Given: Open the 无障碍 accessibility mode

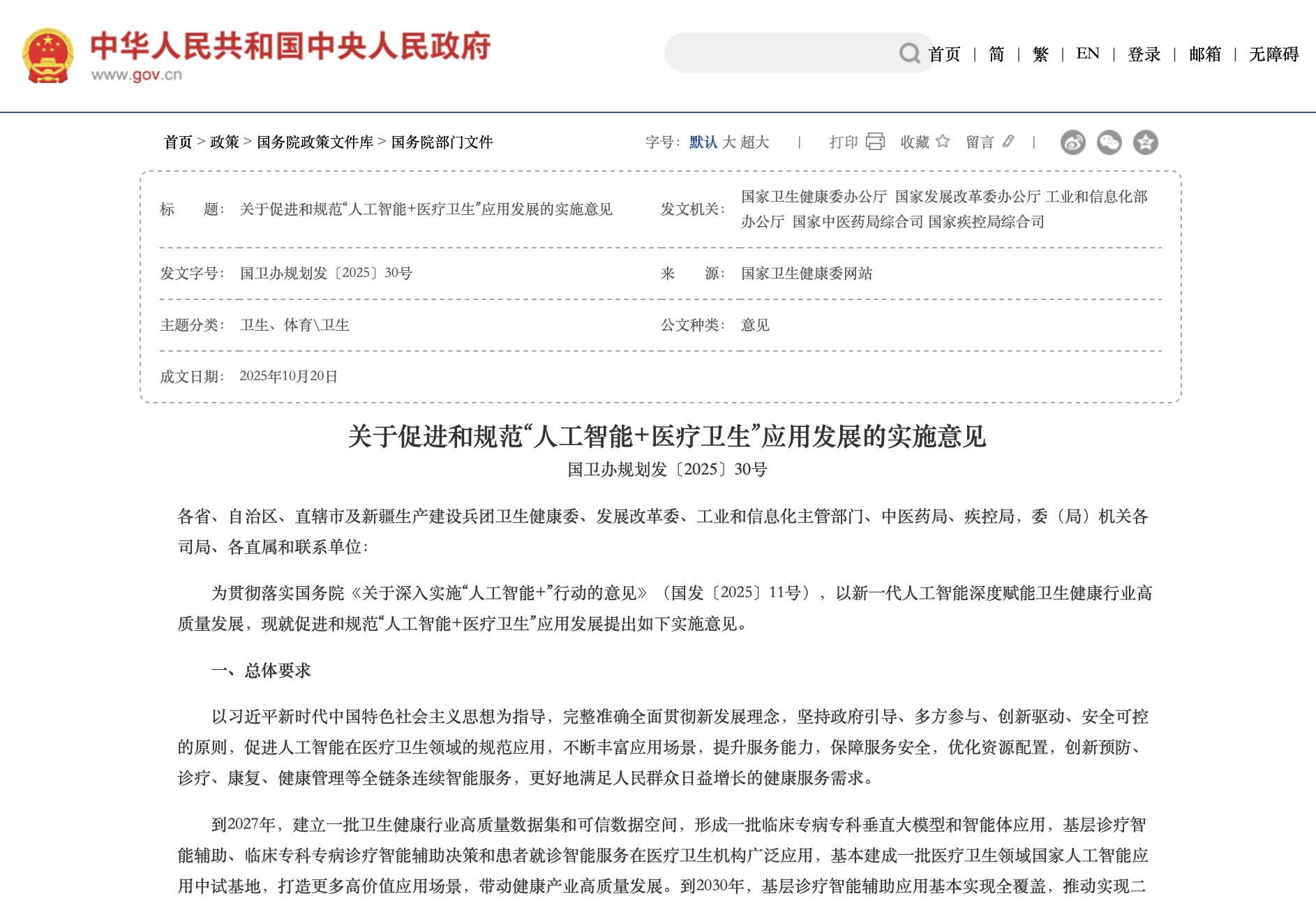Looking at the screenshot, I should pos(1273,54).
